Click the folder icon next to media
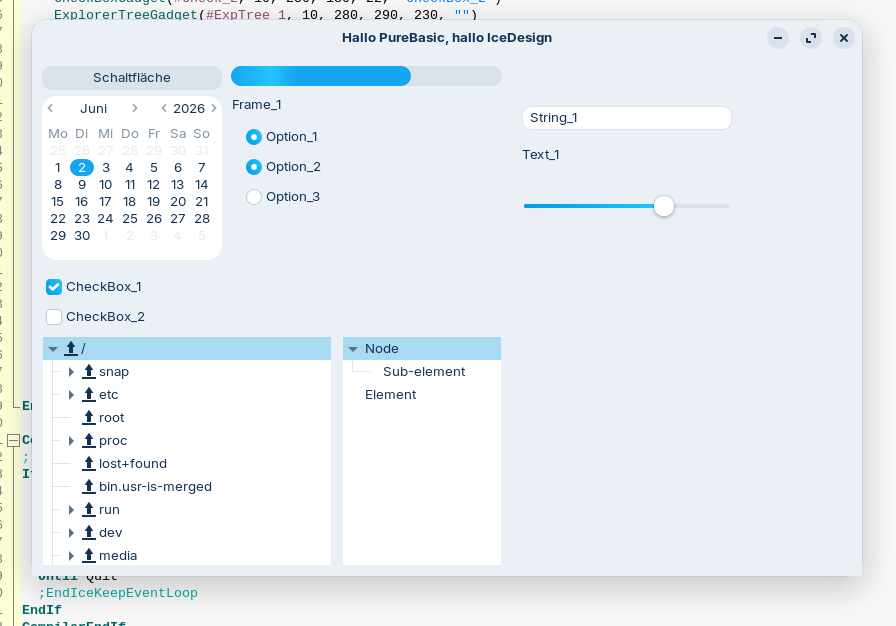The width and height of the screenshot is (896, 626). point(89,556)
